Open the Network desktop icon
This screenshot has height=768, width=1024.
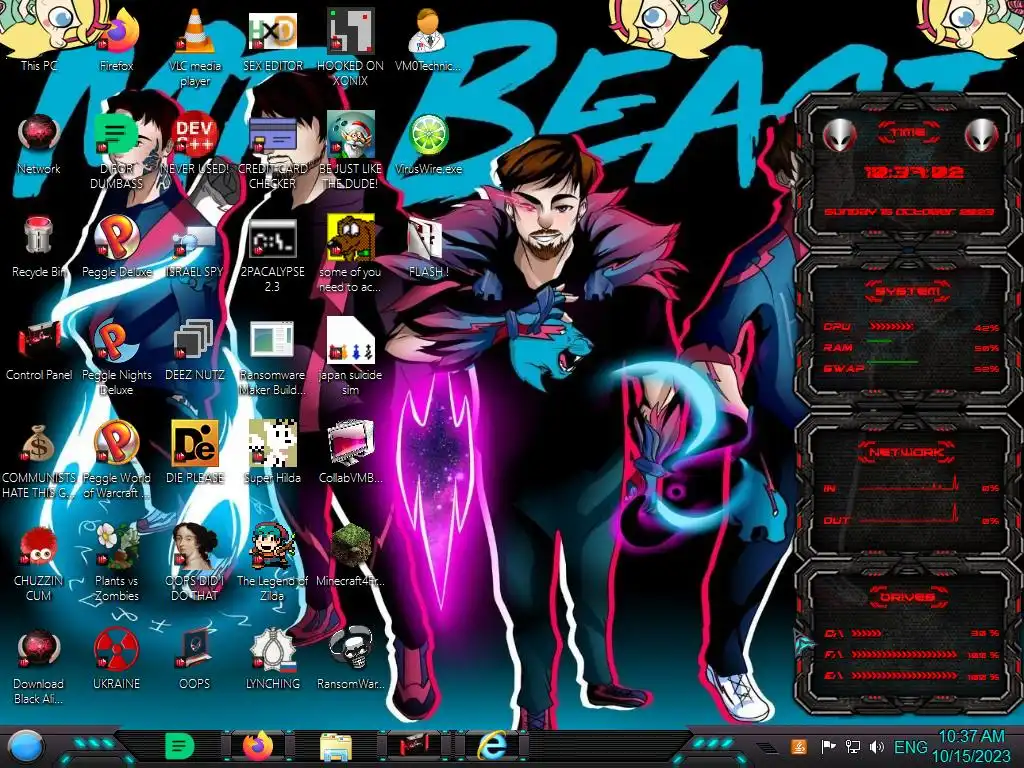[x=39, y=144]
